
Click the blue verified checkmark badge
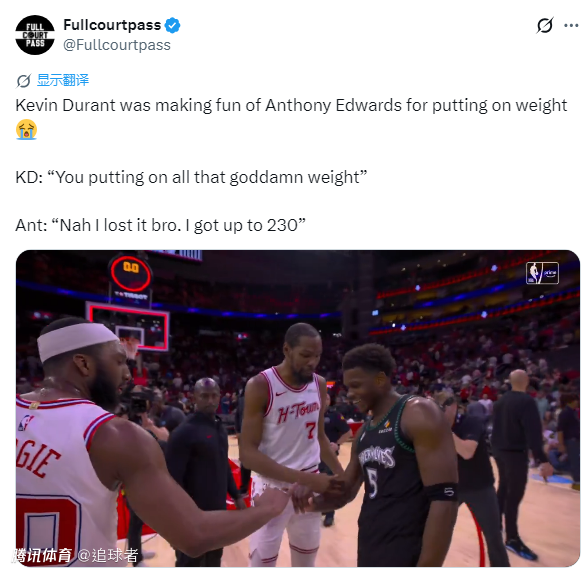(173, 25)
